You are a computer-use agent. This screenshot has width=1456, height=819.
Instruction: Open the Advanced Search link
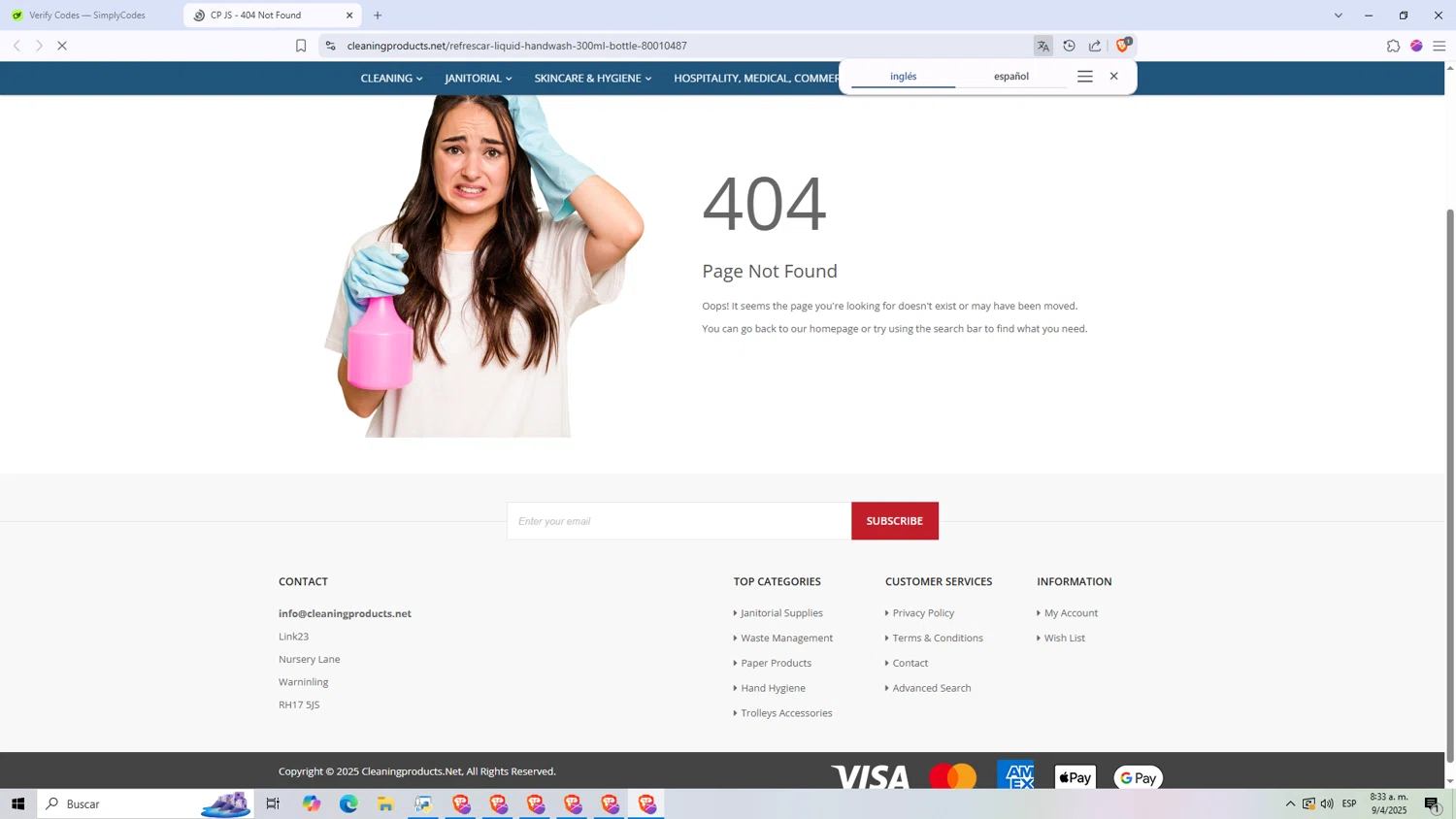click(931, 689)
